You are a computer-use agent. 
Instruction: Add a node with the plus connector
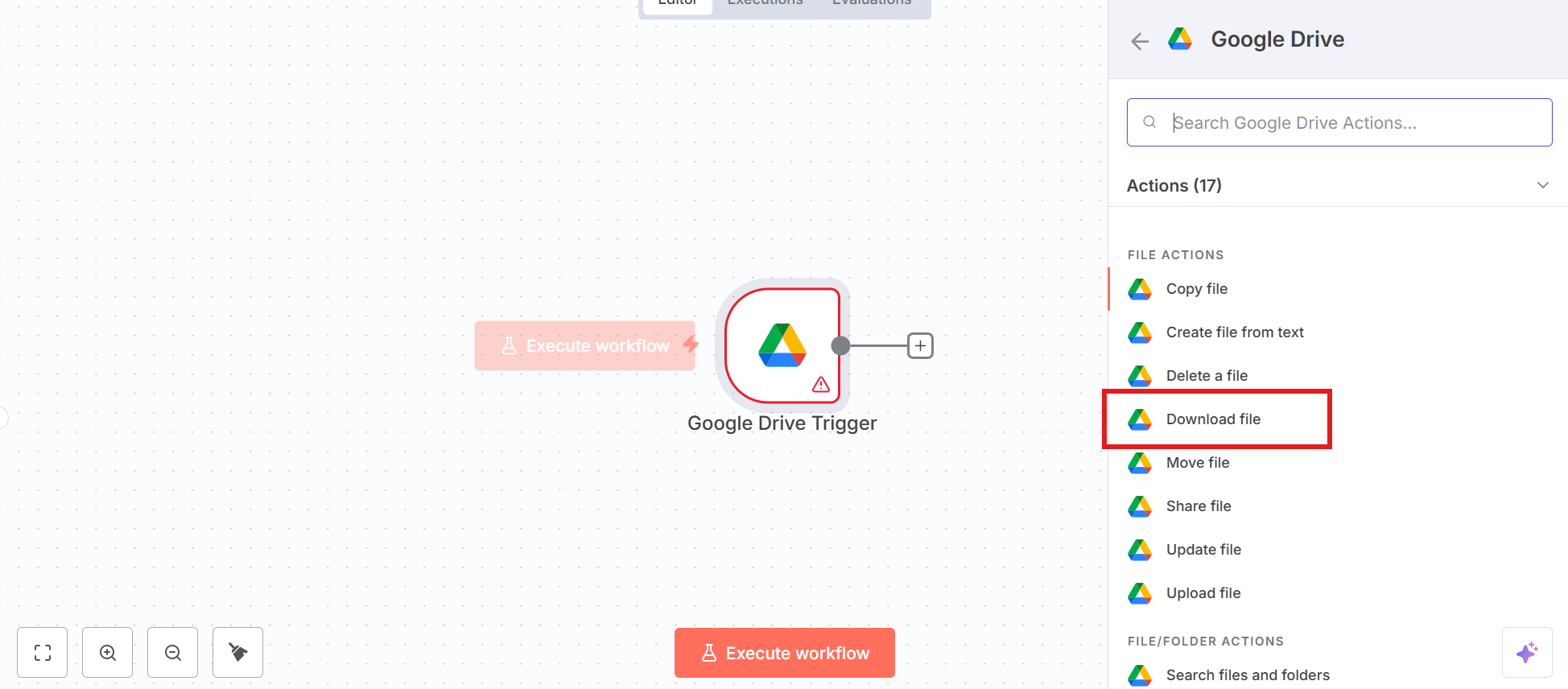(x=920, y=346)
